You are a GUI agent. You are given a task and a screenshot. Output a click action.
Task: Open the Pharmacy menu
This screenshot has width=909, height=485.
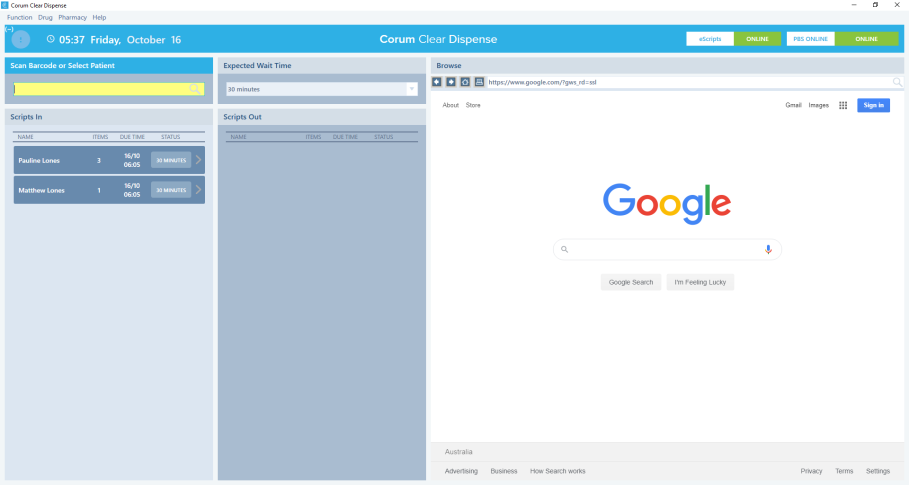click(x=72, y=18)
